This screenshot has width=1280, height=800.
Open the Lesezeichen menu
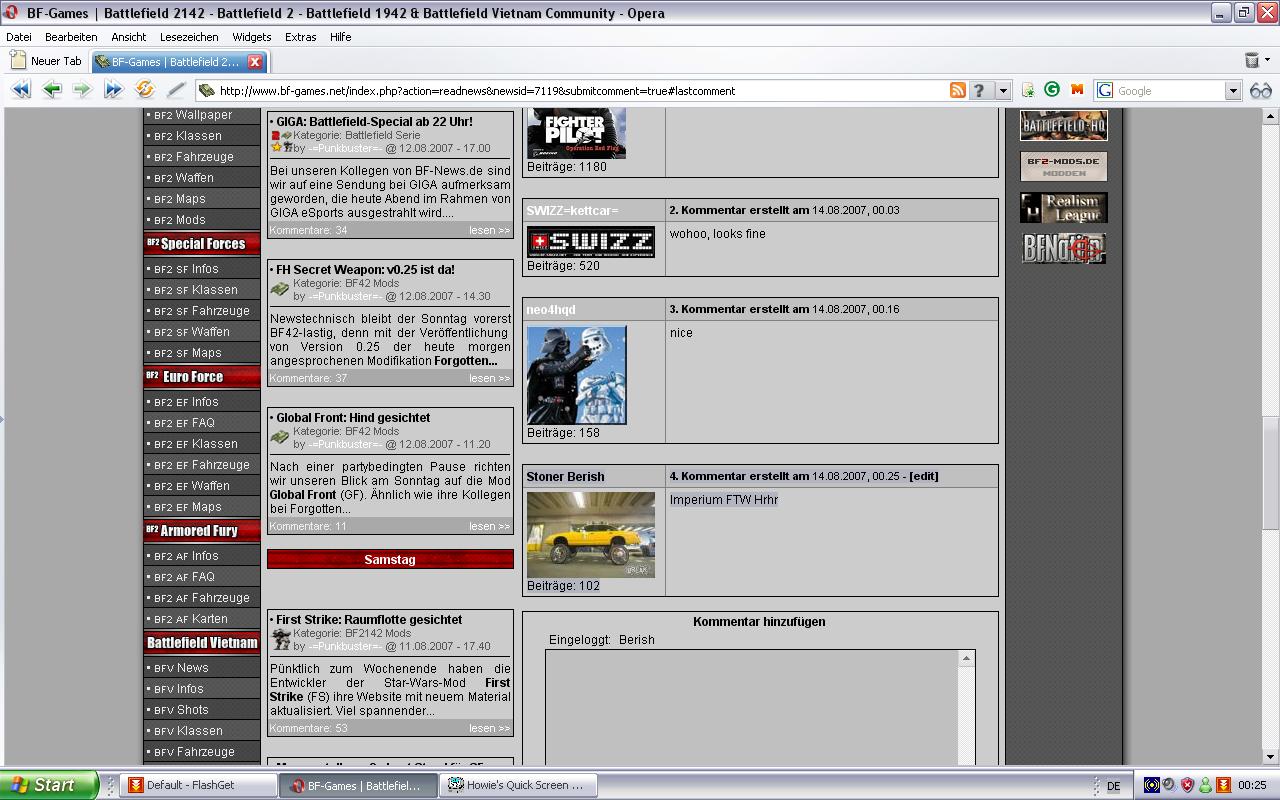[189, 37]
